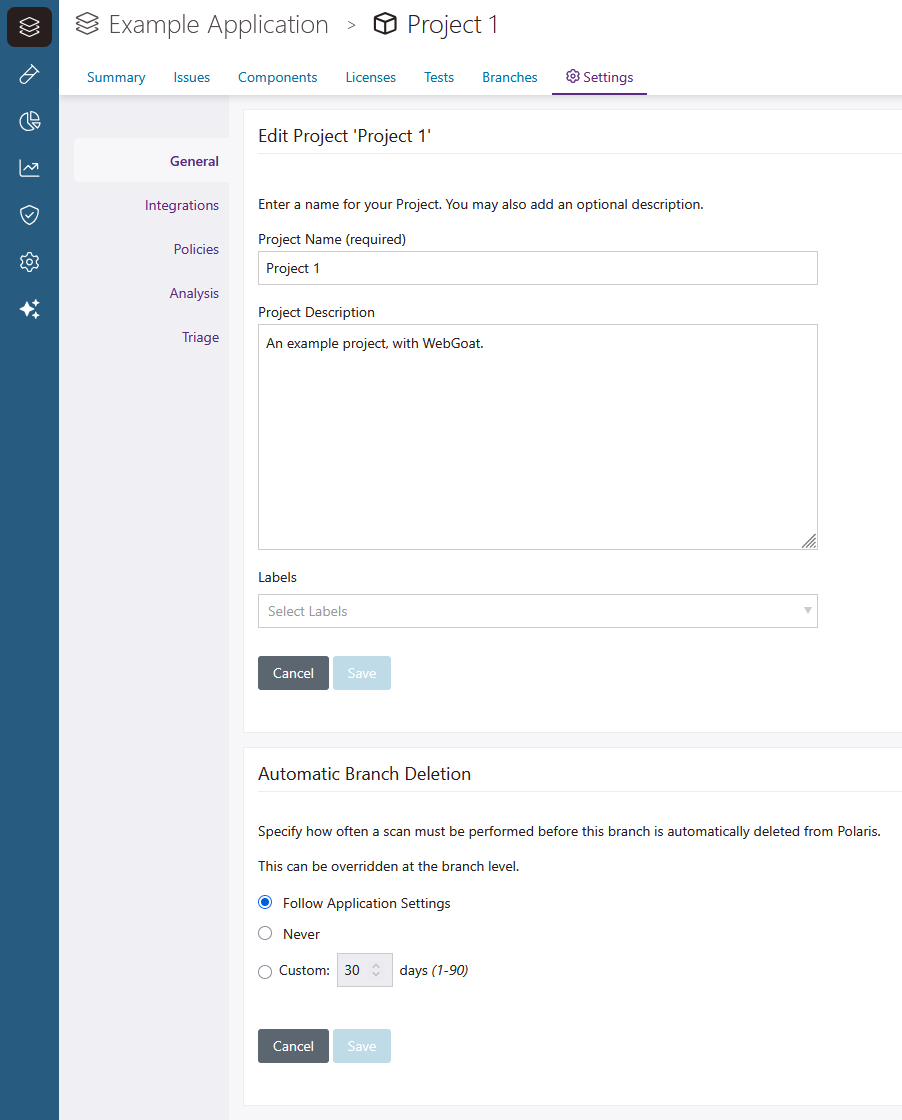Viewport: 902px width, 1120px height.
Task: Open the test tube icon in sidebar
Action: (x=29, y=75)
